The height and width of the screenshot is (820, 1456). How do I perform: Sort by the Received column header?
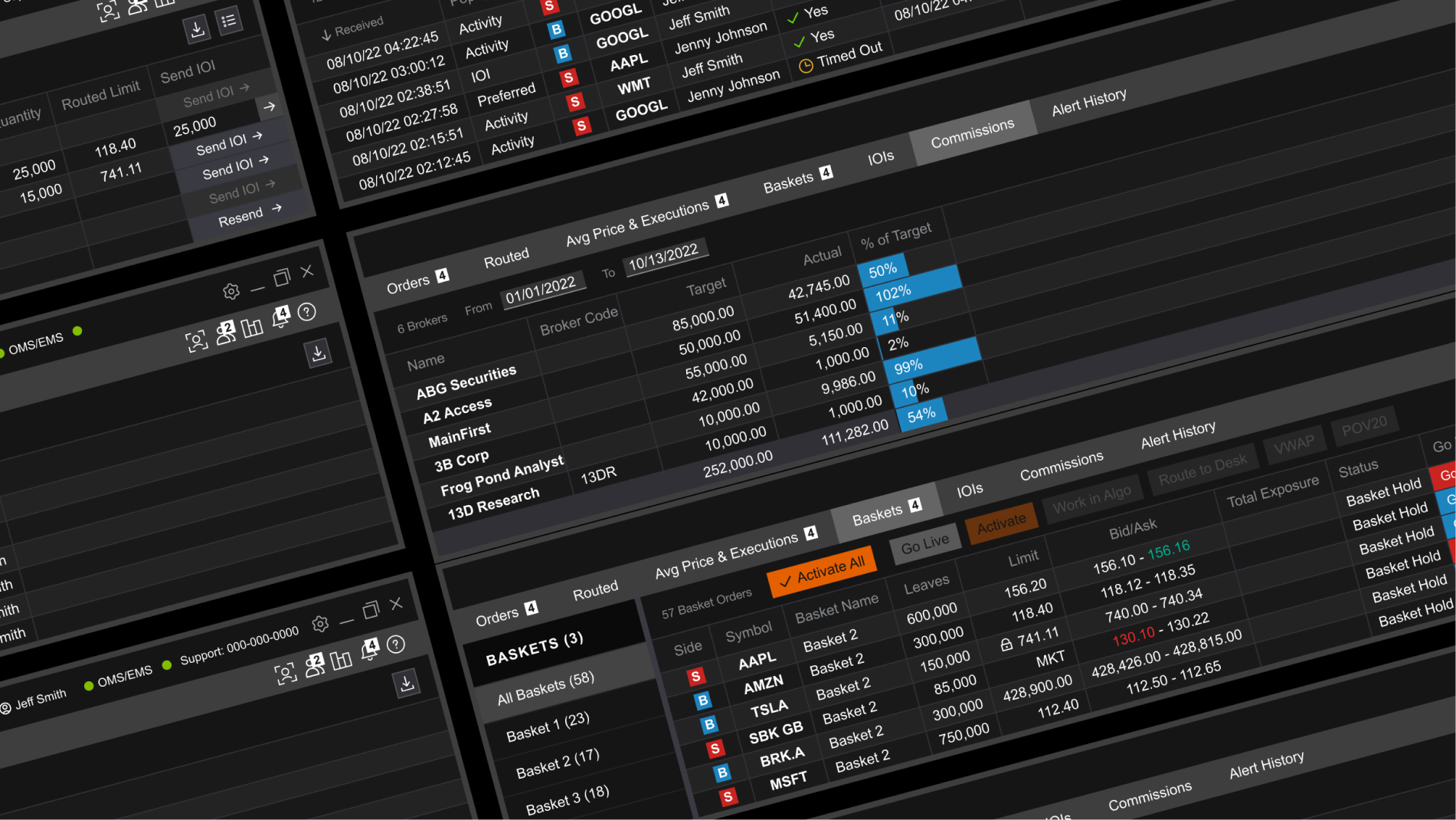pyautogui.click(x=352, y=28)
